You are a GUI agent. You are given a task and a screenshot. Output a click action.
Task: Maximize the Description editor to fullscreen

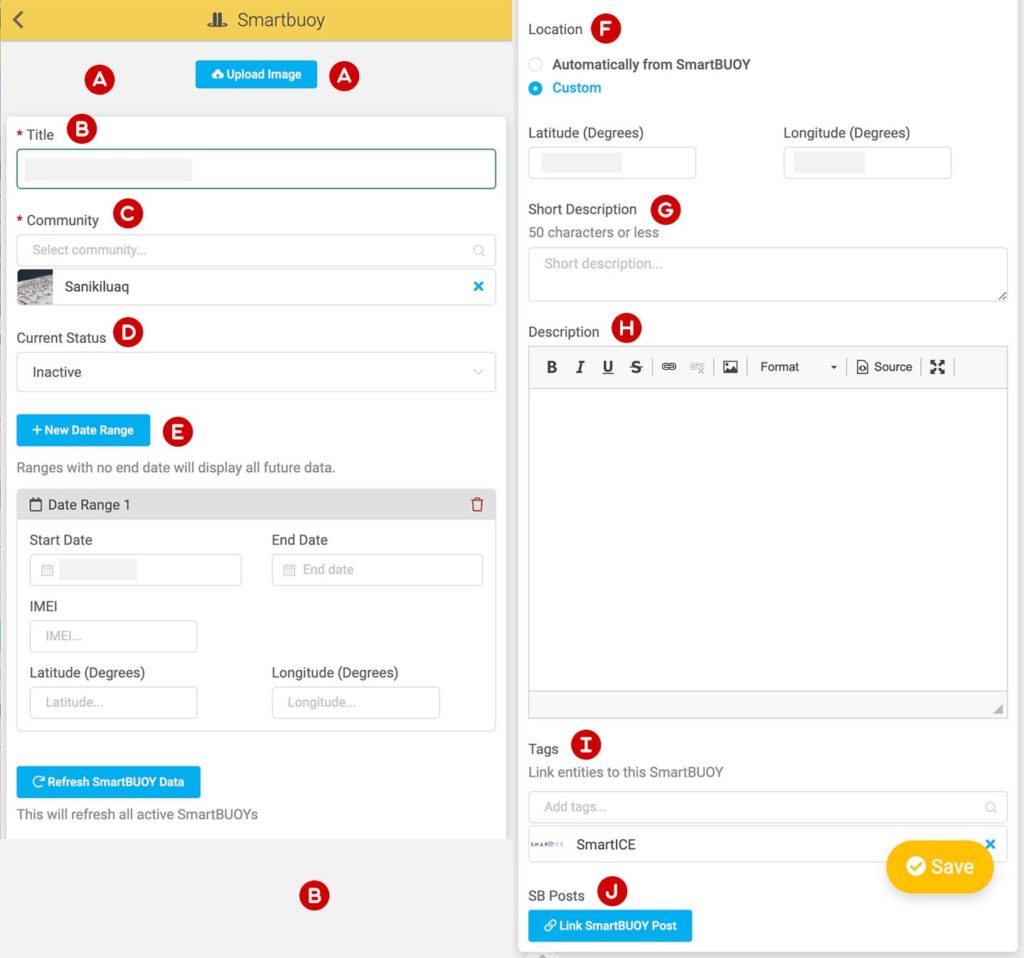[x=937, y=367]
